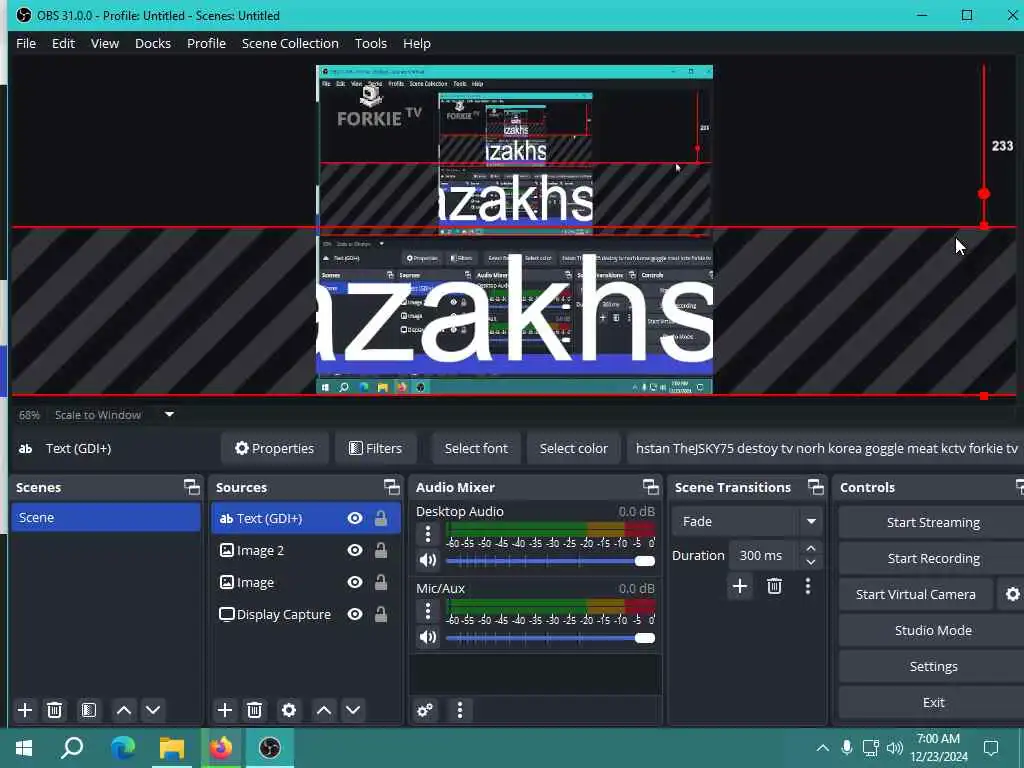This screenshot has height=768, width=1024.
Task: Pop out the Audio Mixer dock
Action: [x=651, y=487]
